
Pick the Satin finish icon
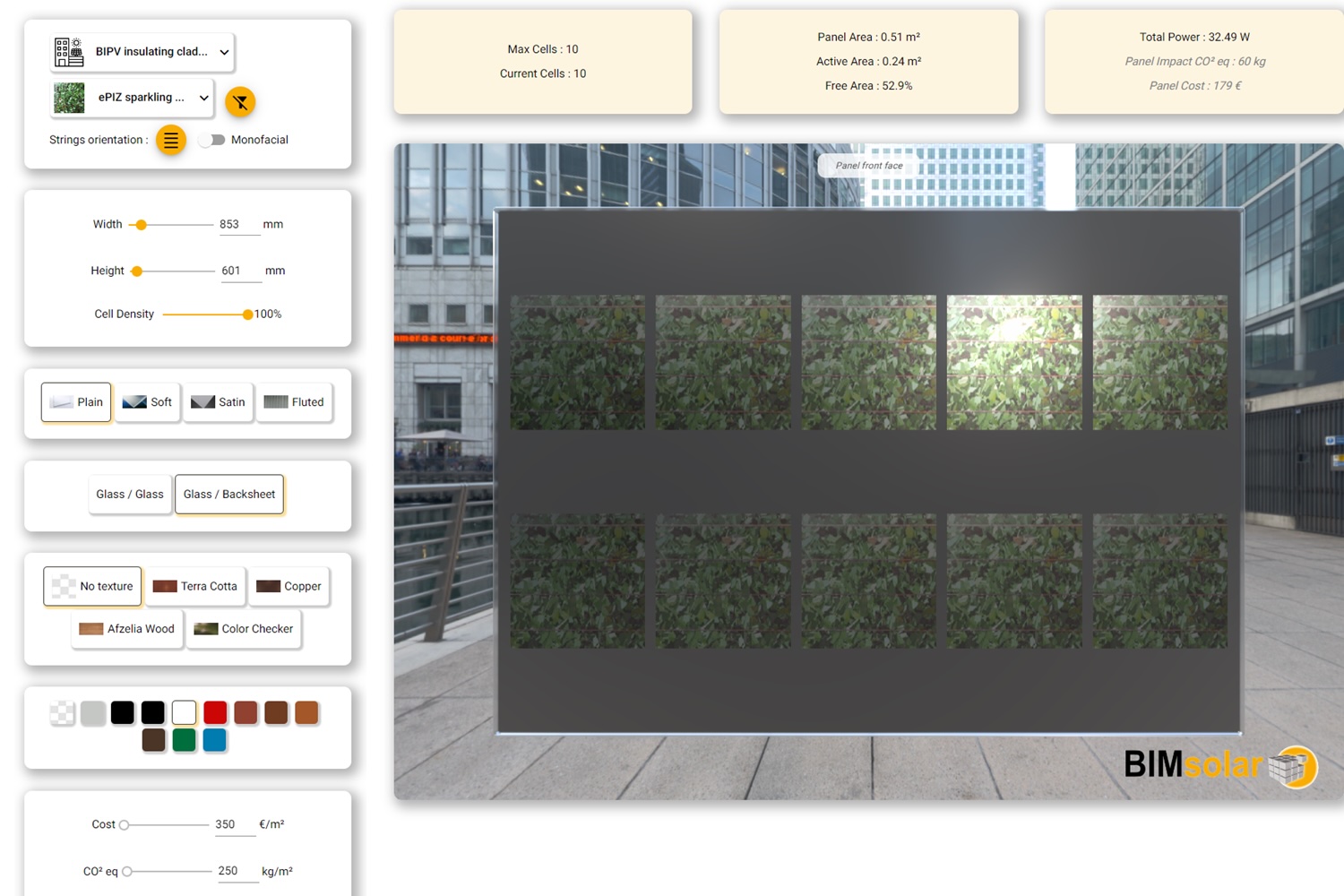point(204,401)
